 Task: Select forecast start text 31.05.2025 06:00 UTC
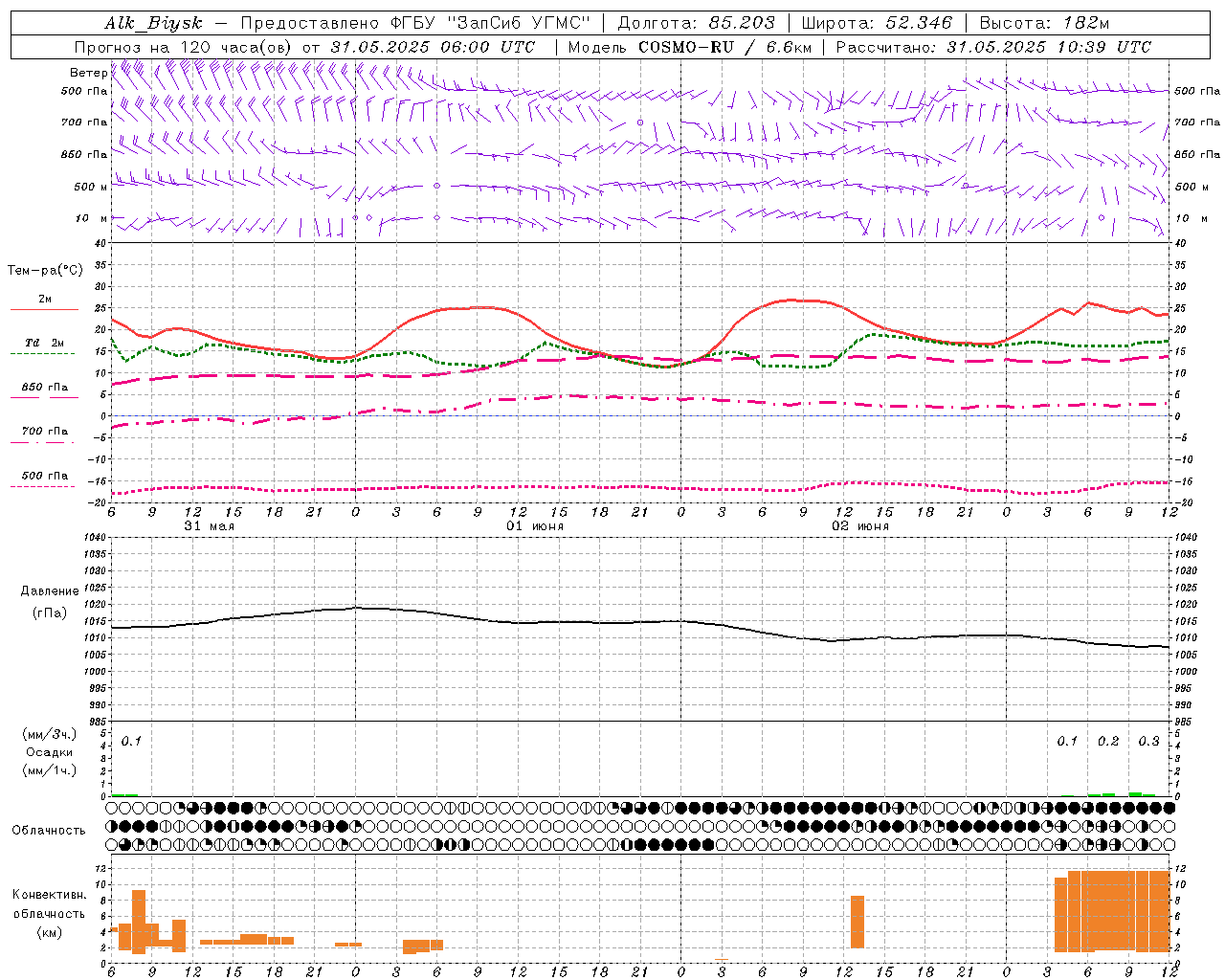pyautogui.click(x=433, y=47)
